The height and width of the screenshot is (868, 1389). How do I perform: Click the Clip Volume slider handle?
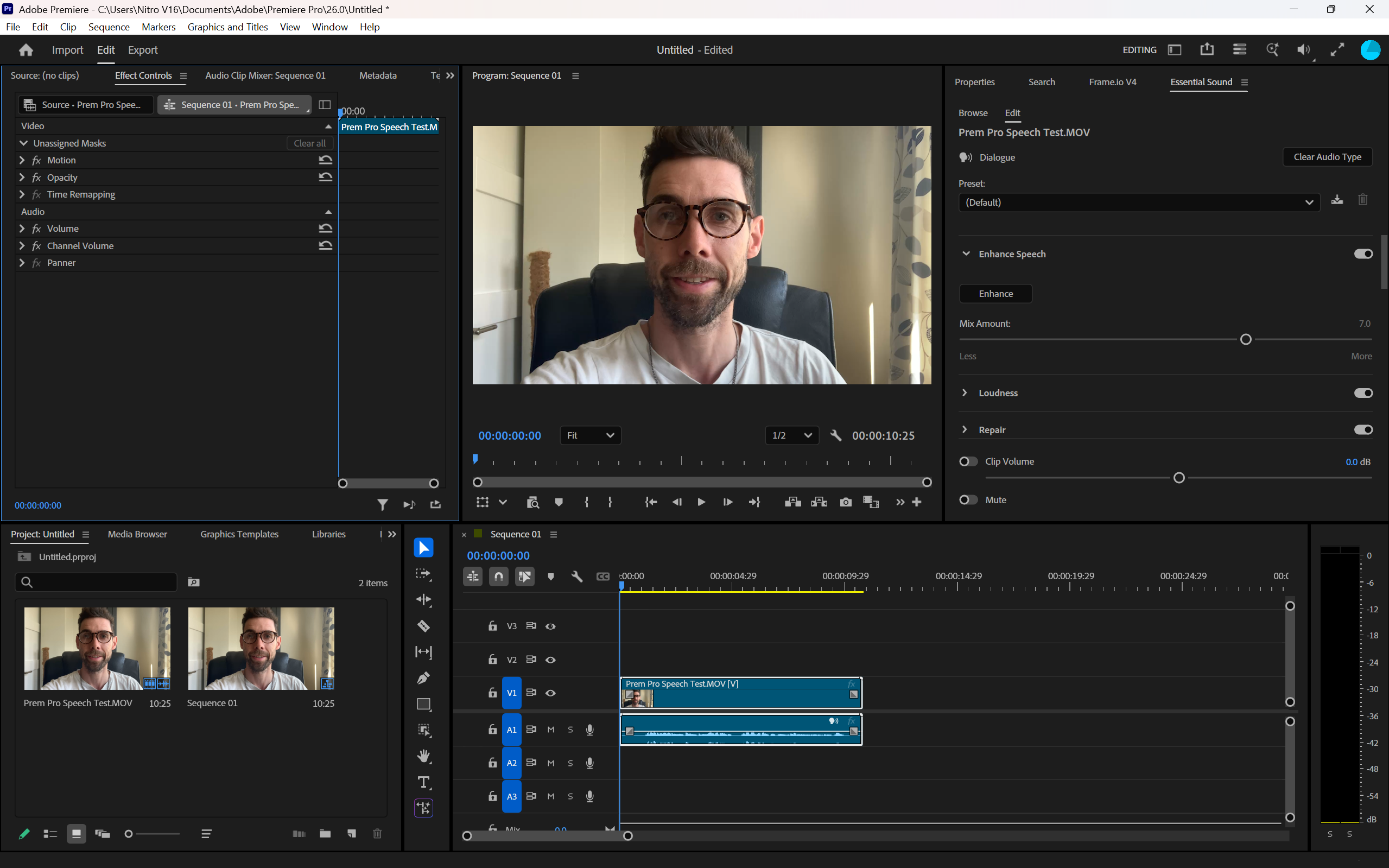[1179, 478]
